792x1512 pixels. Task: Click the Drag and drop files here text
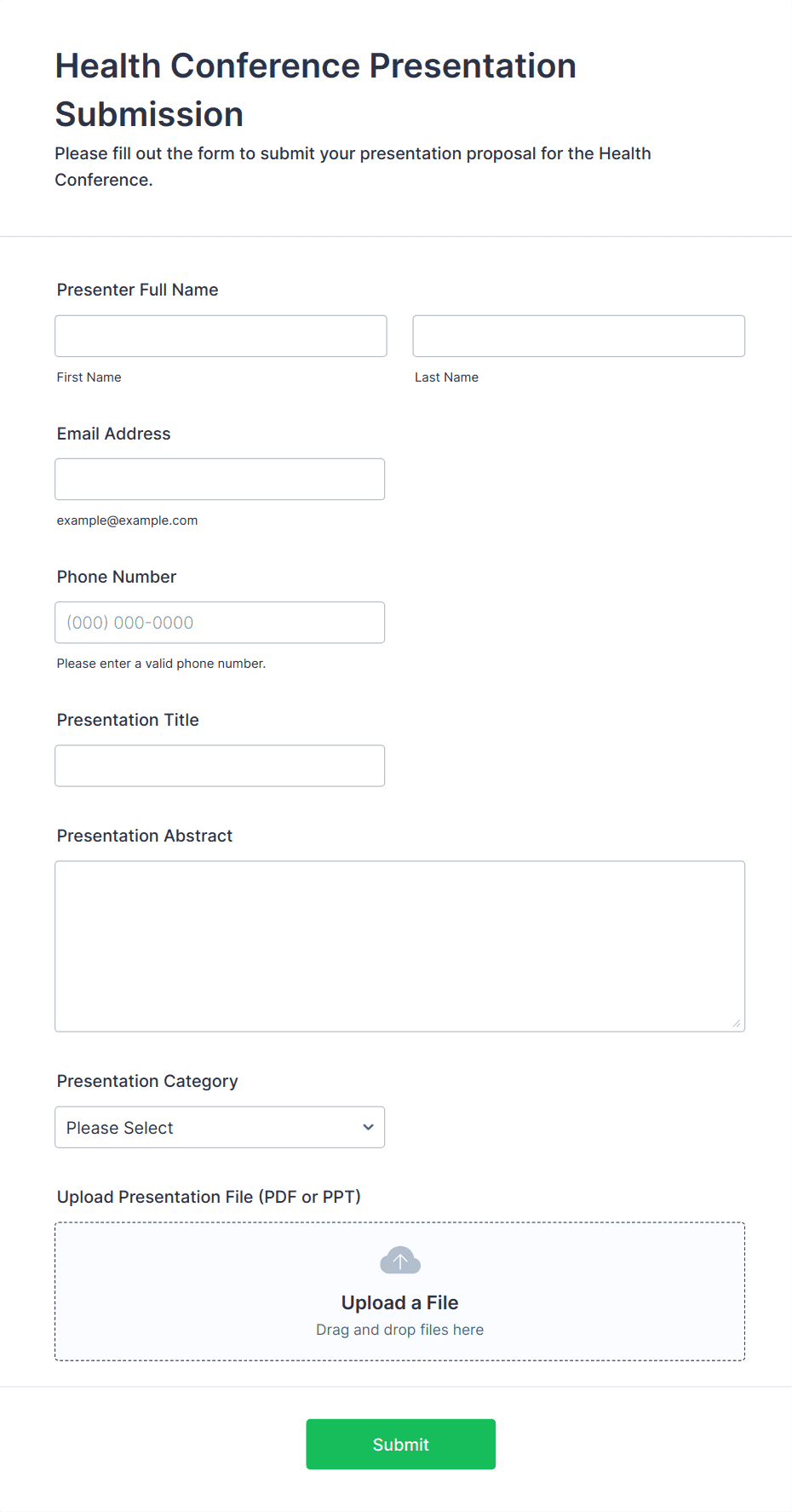[x=399, y=1330]
